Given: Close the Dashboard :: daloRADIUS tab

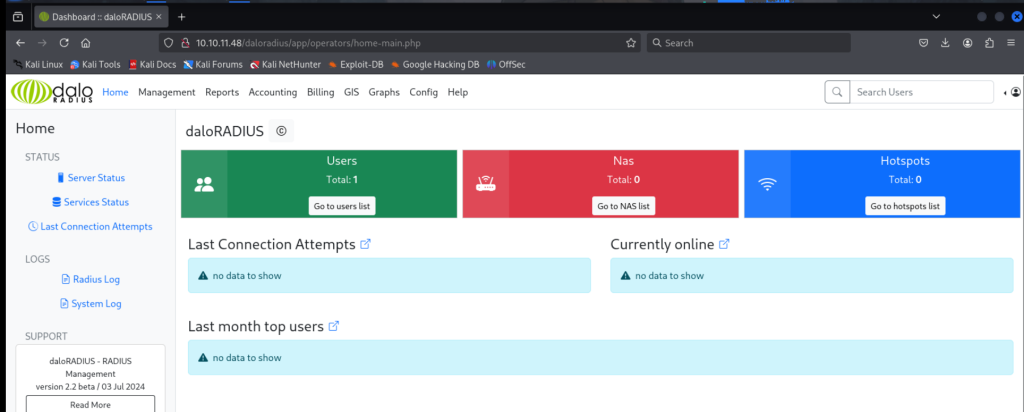Looking at the screenshot, I should (x=157, y=16).
